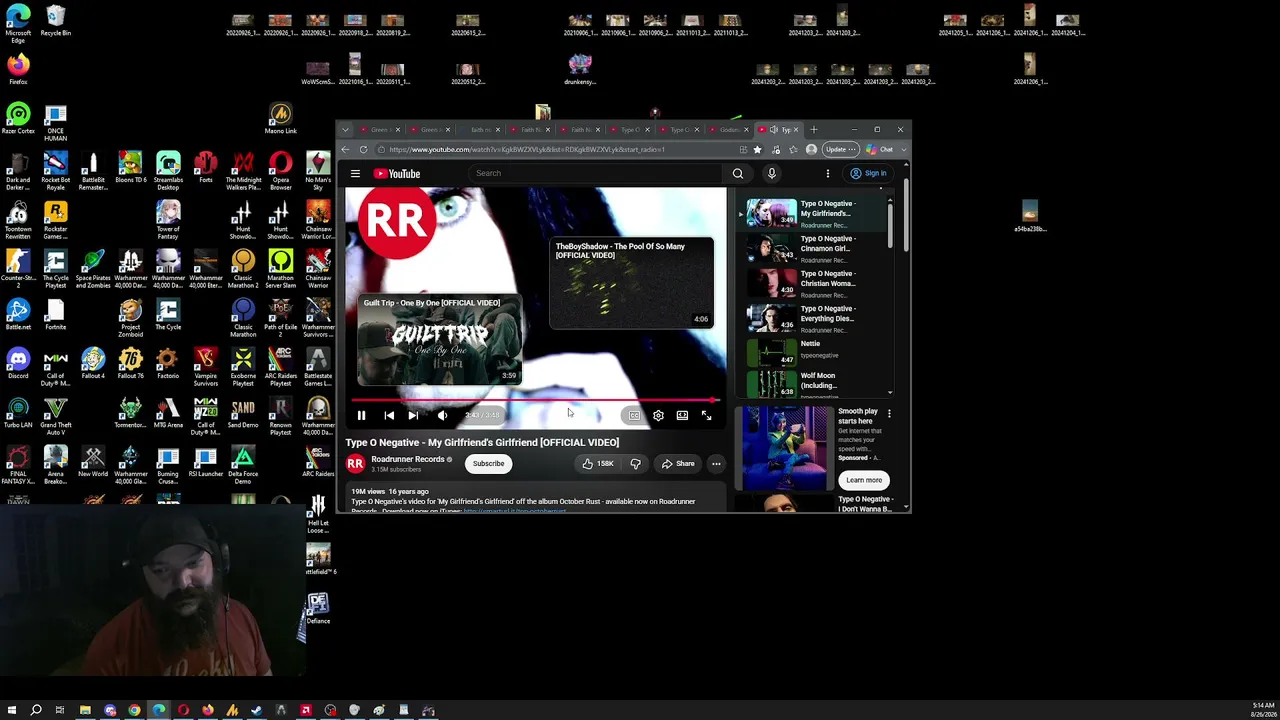Go to the YouTube home logo

coord(397,173)
